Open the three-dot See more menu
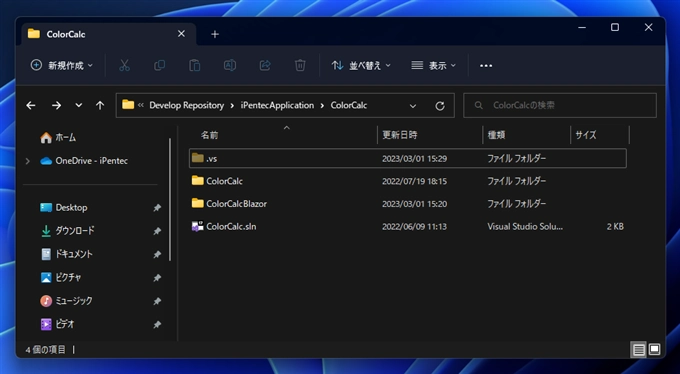Screen dimensions: 680x374 tap(486, 66)
